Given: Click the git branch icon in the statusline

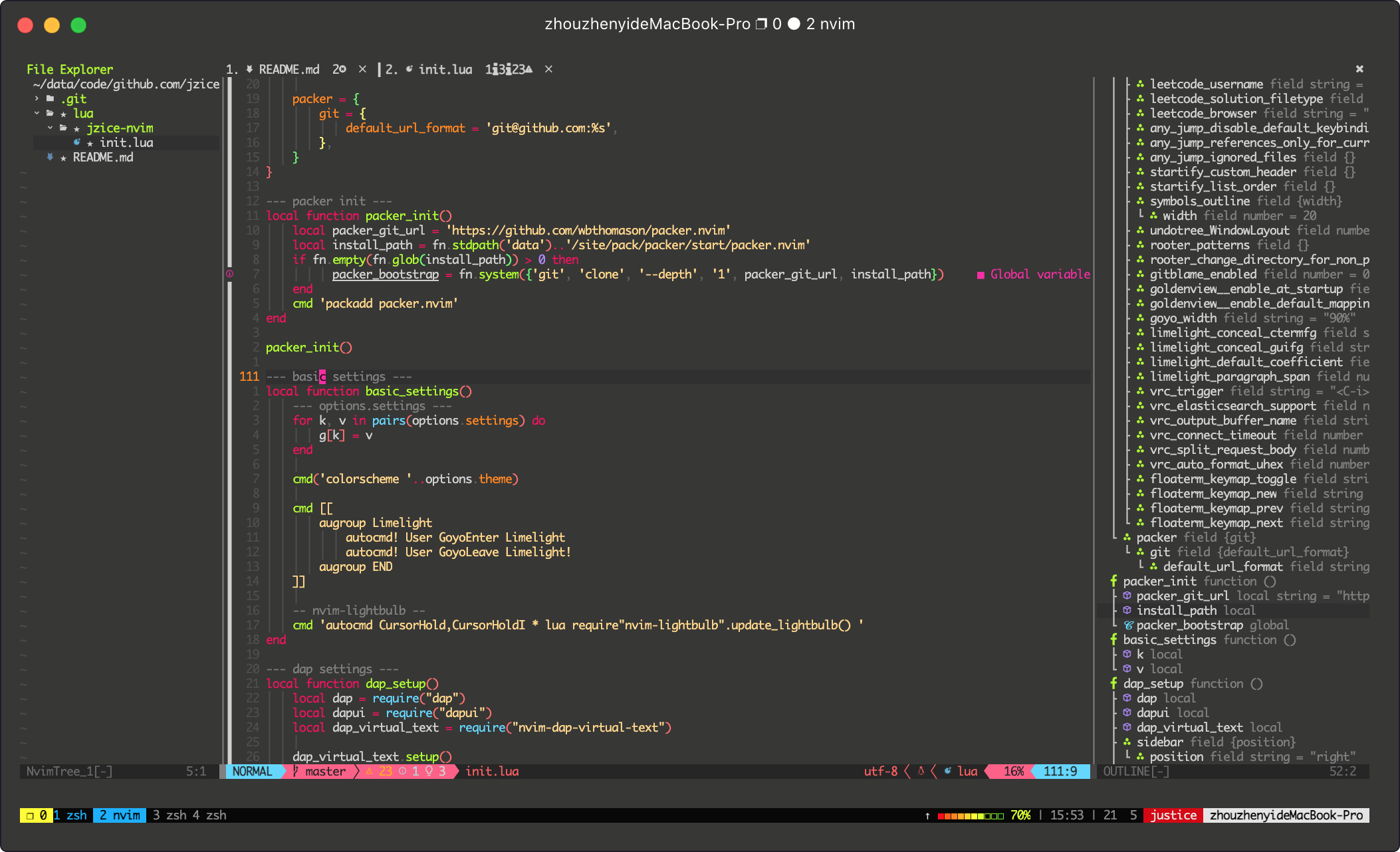Looking at the screenshot, I should (296, 771).
